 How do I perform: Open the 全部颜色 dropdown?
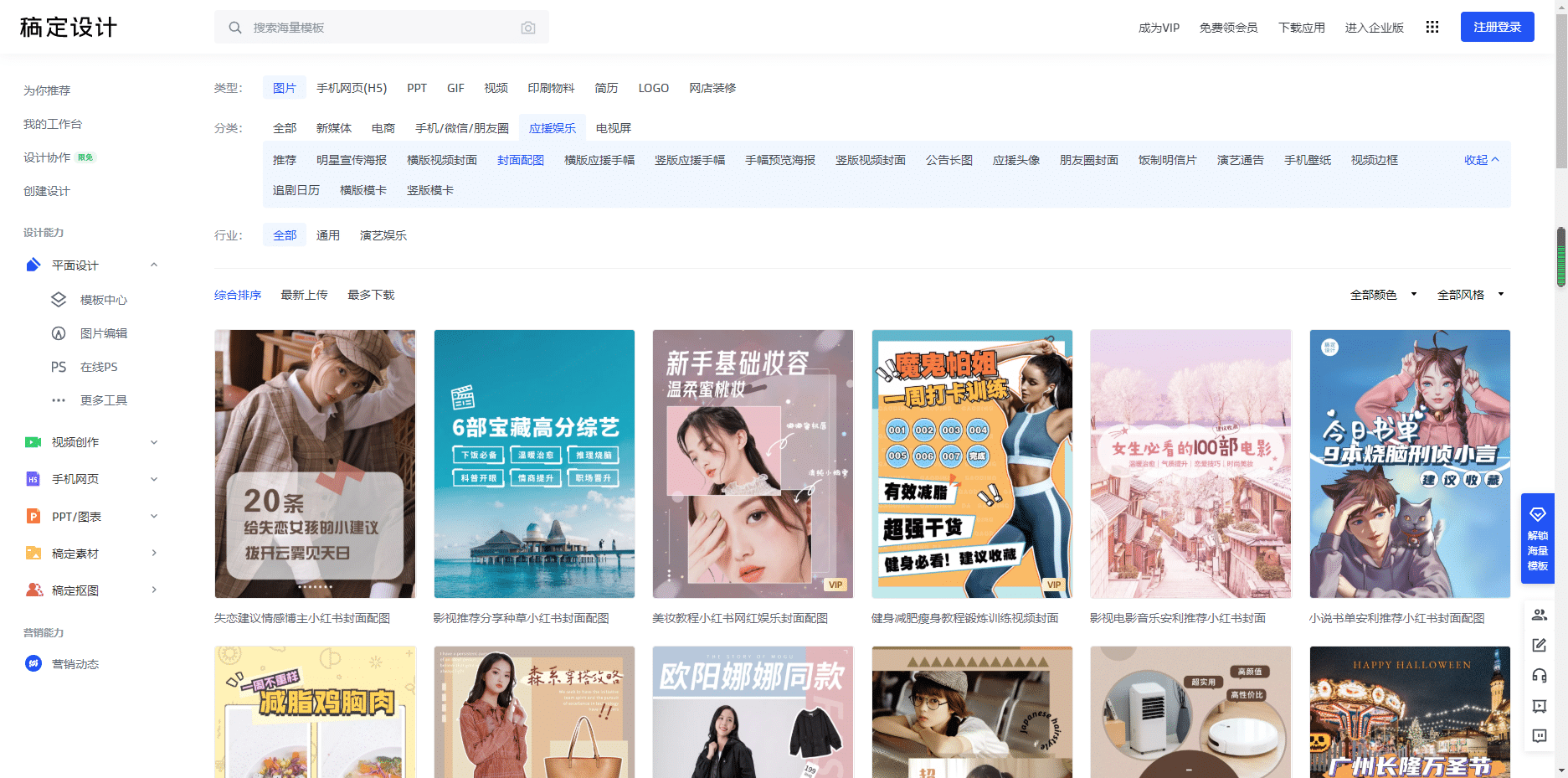point(1384,295)
